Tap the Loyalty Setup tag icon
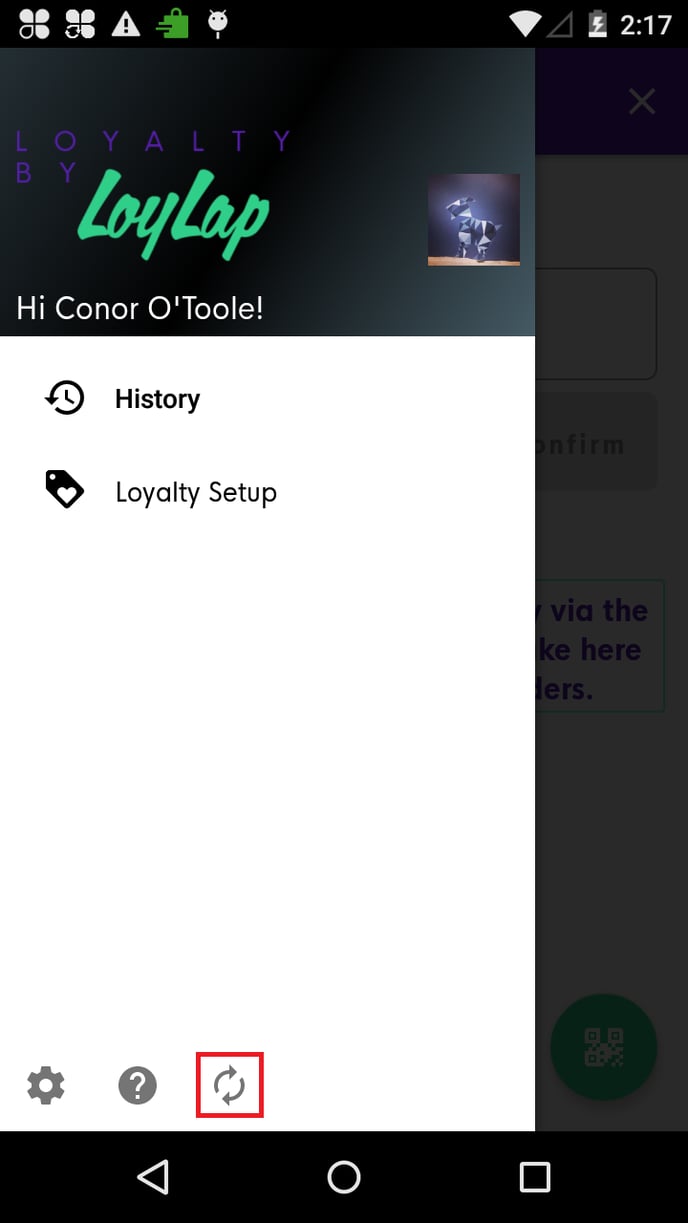This screenshot has width=688, height=1223. pyautogui.click(x=65, y=491)
